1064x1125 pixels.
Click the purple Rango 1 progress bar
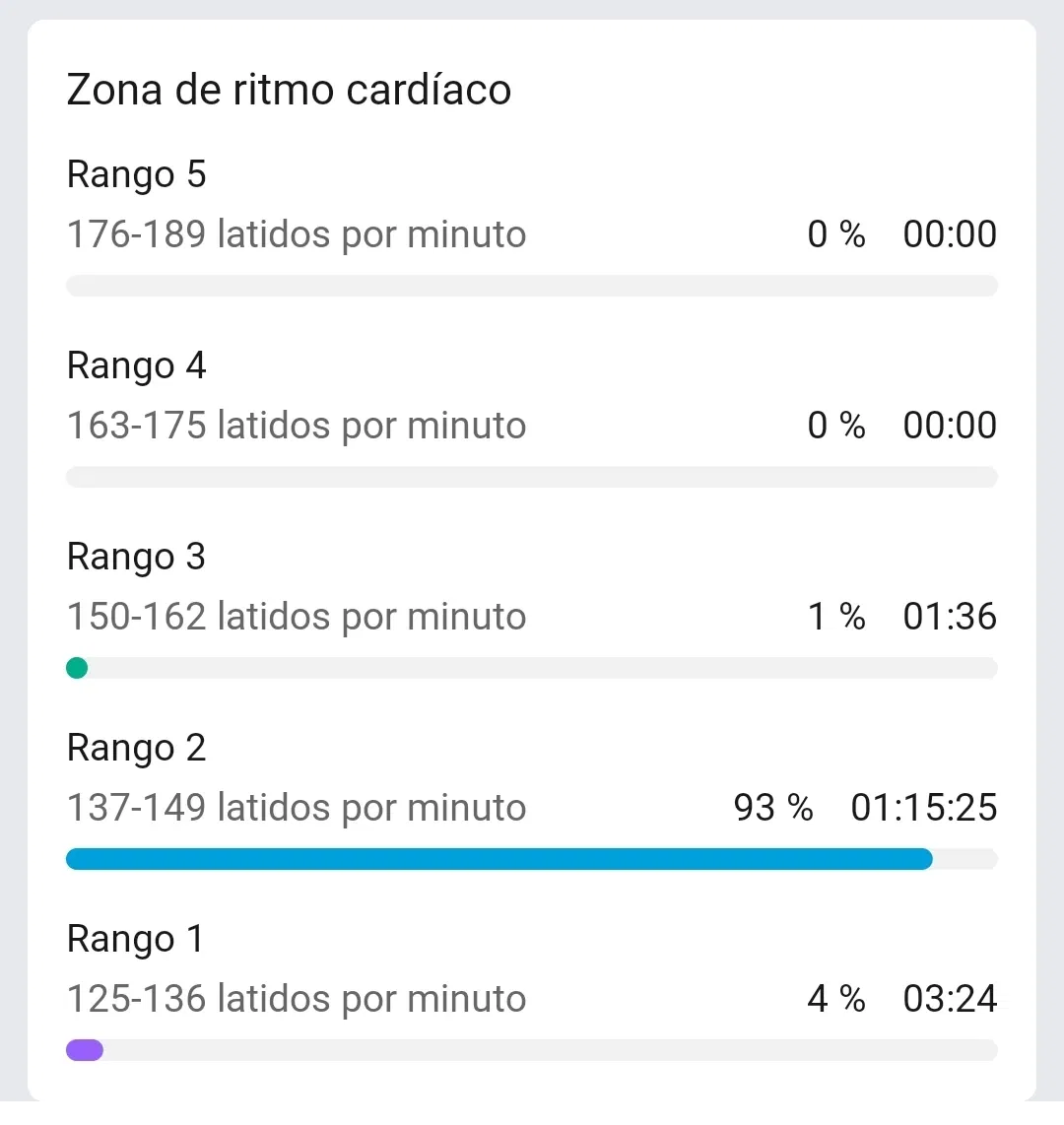coord(85,1051)
